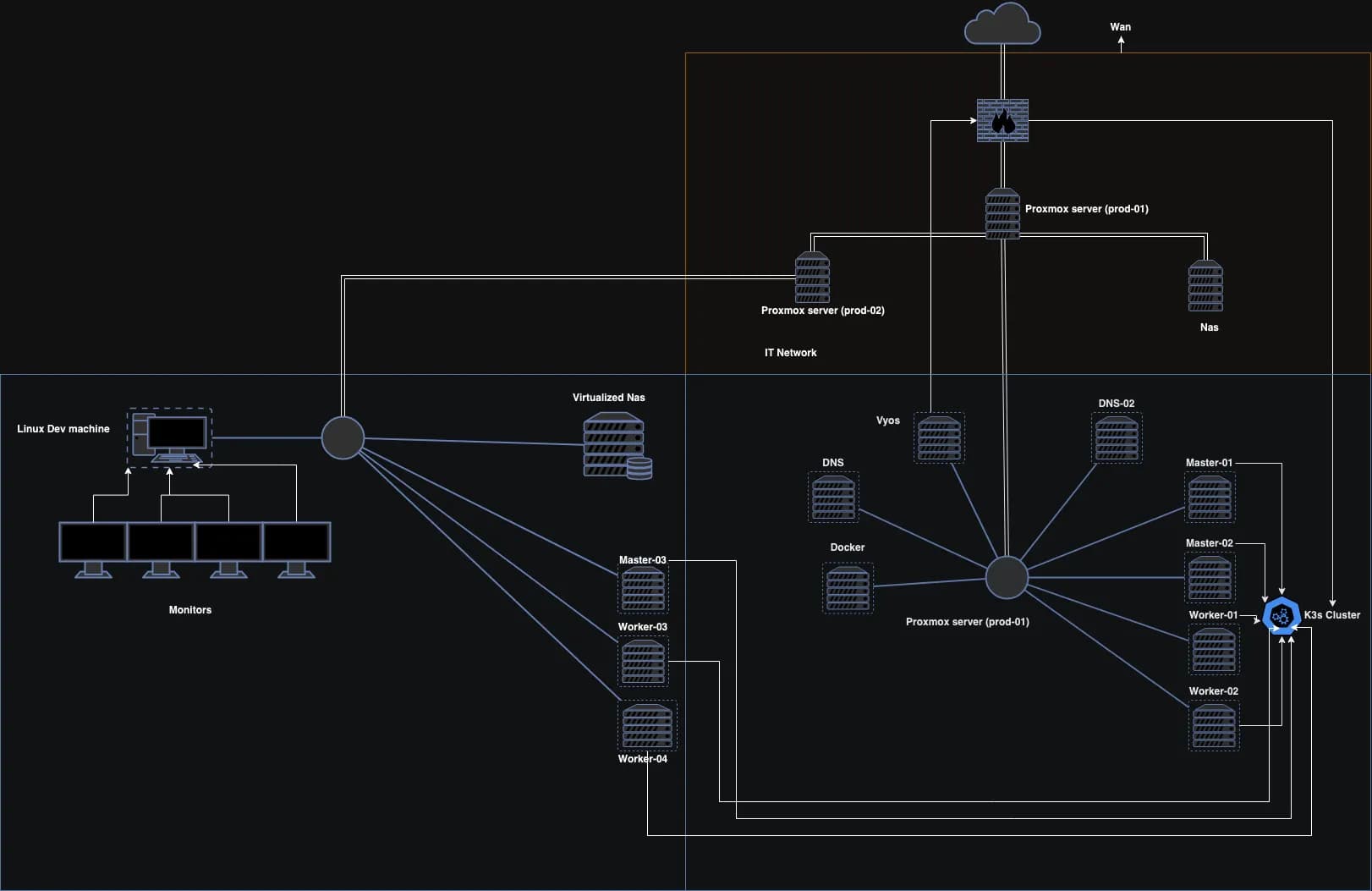
Task: Click the Nas server icon
Action: pos(1205,285)
